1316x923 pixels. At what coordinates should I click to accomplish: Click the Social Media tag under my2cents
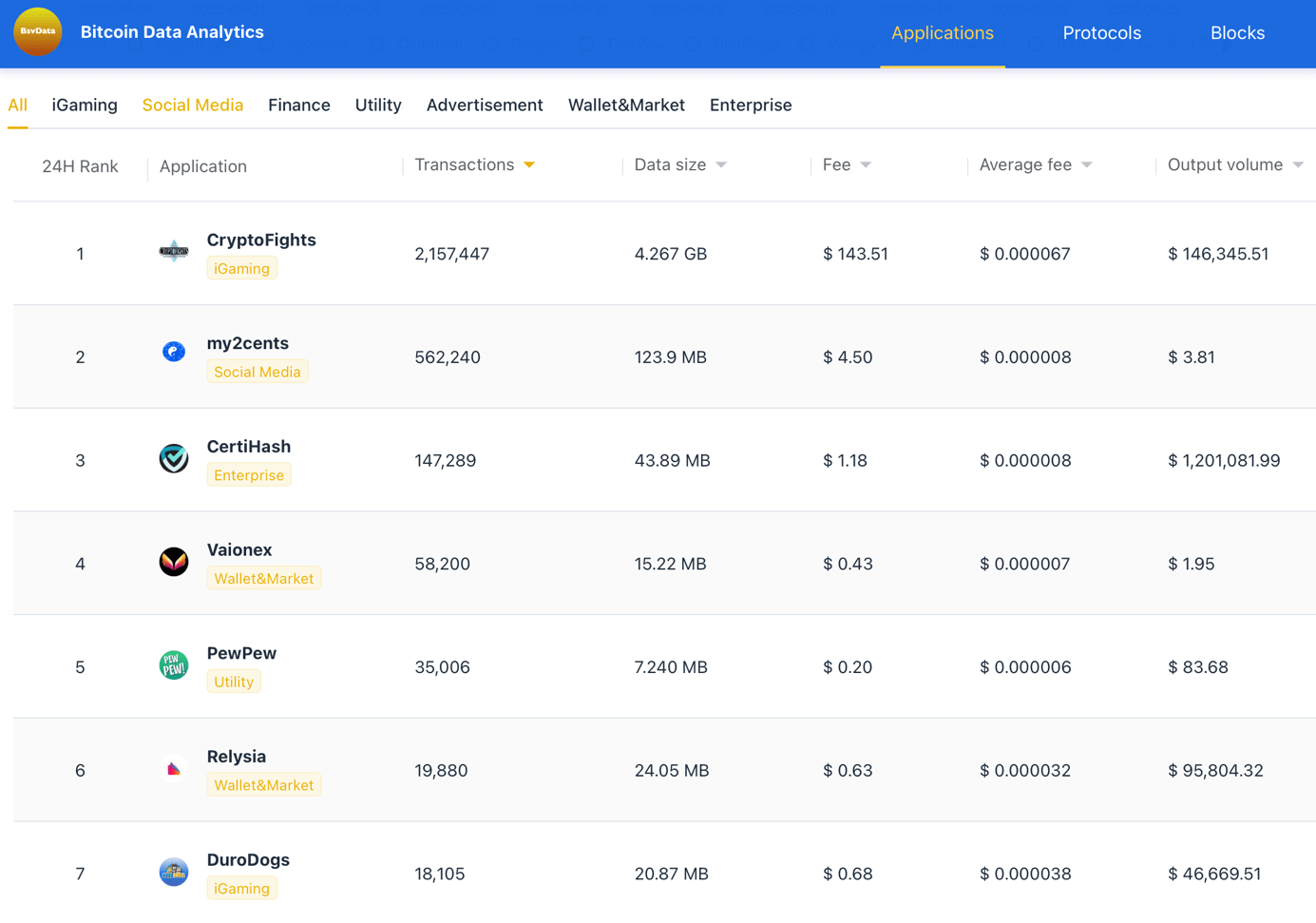coord(257,373)
